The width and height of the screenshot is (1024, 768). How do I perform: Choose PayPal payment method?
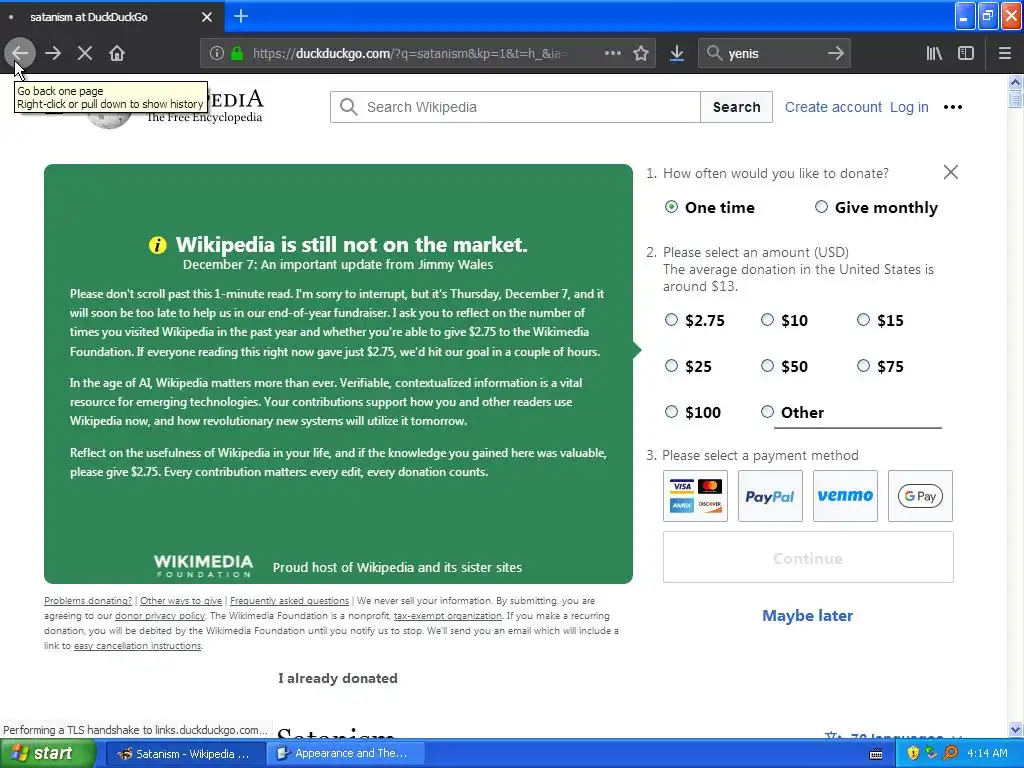click(x=771, y=496)
